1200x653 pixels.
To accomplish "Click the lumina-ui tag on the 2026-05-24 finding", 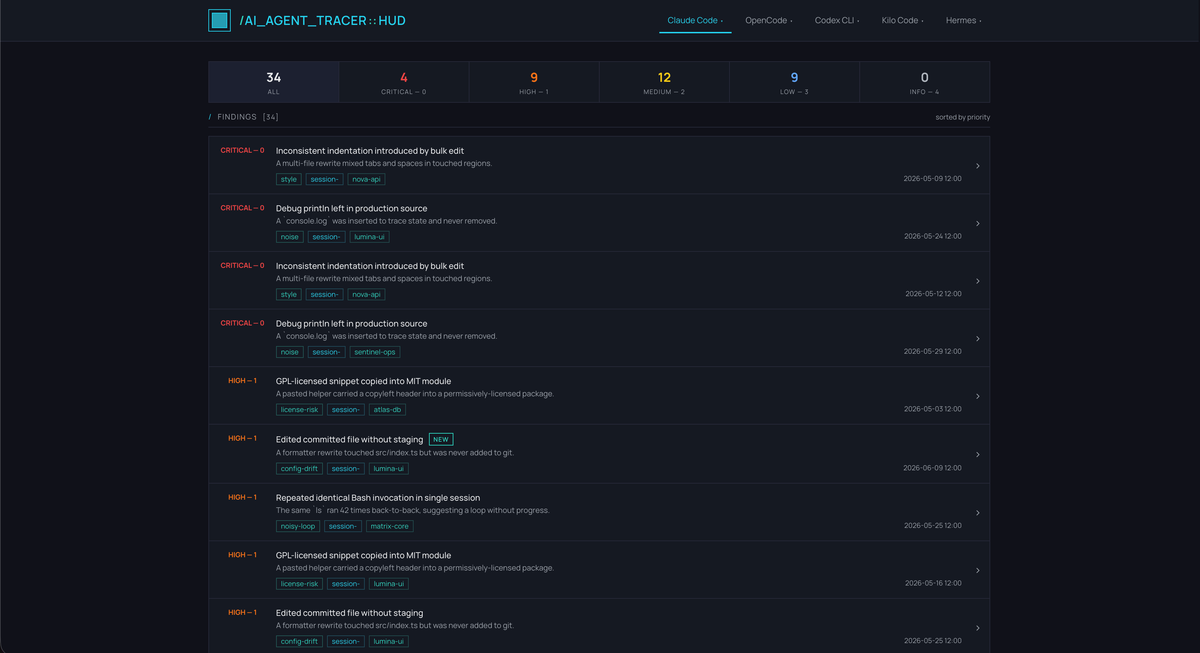I will tap(369, 237).
